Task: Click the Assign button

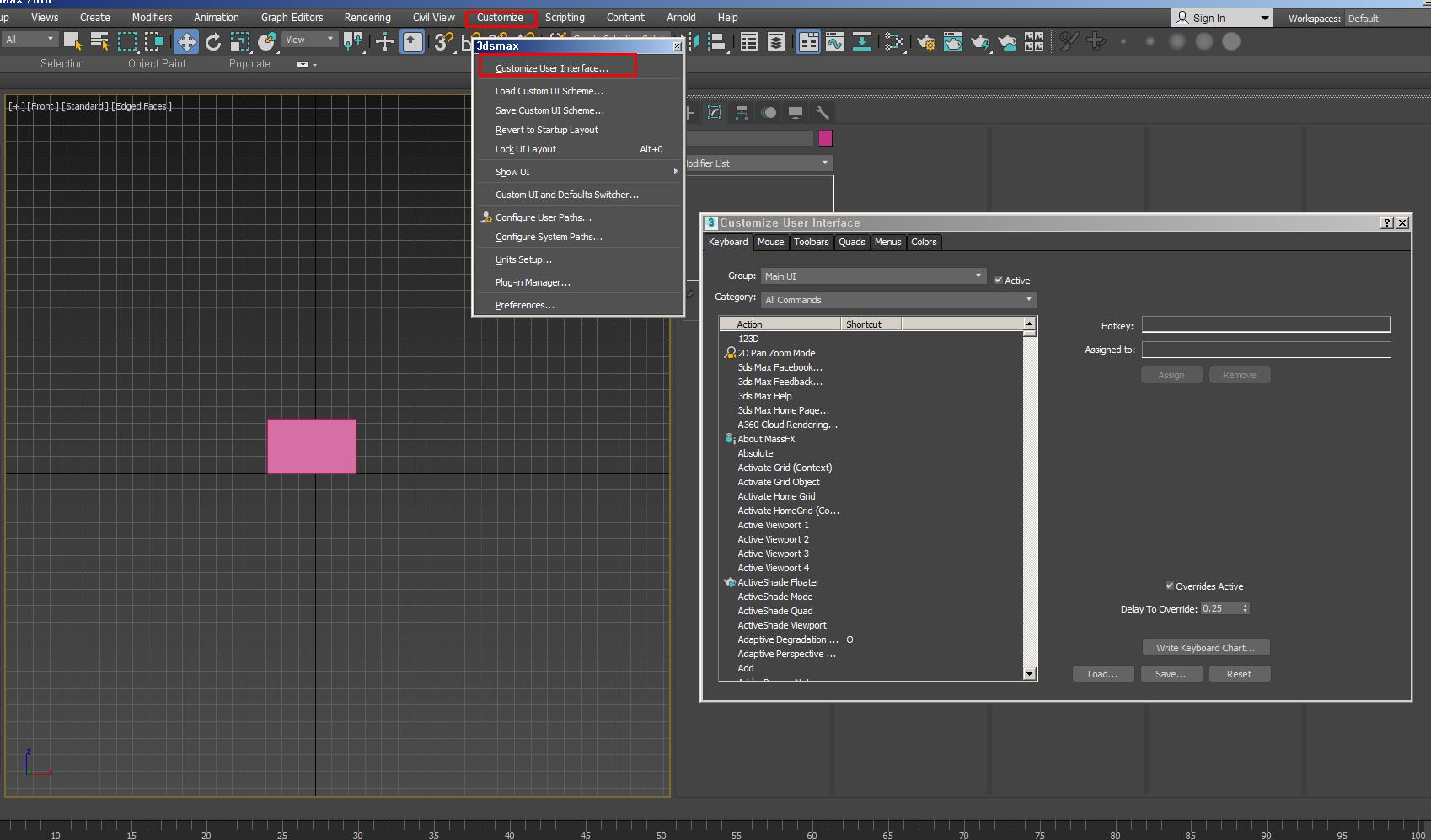Action: pos(1171,375)
